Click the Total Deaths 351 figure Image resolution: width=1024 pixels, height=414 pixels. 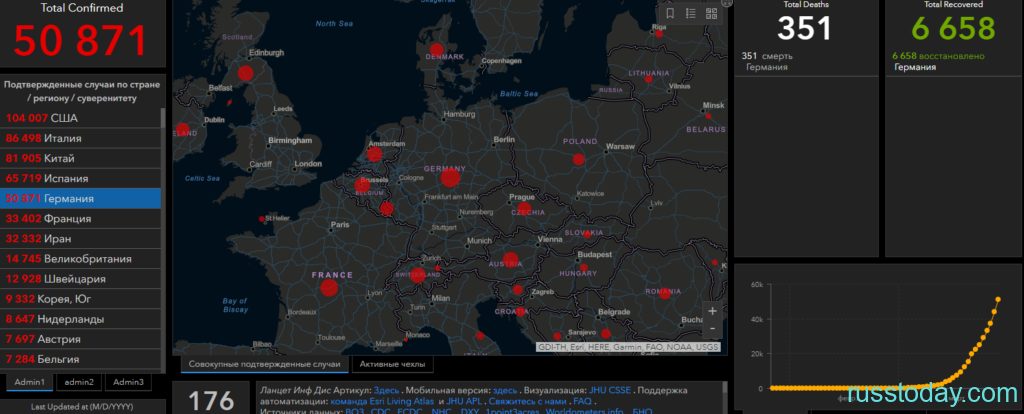coord(805,29)
